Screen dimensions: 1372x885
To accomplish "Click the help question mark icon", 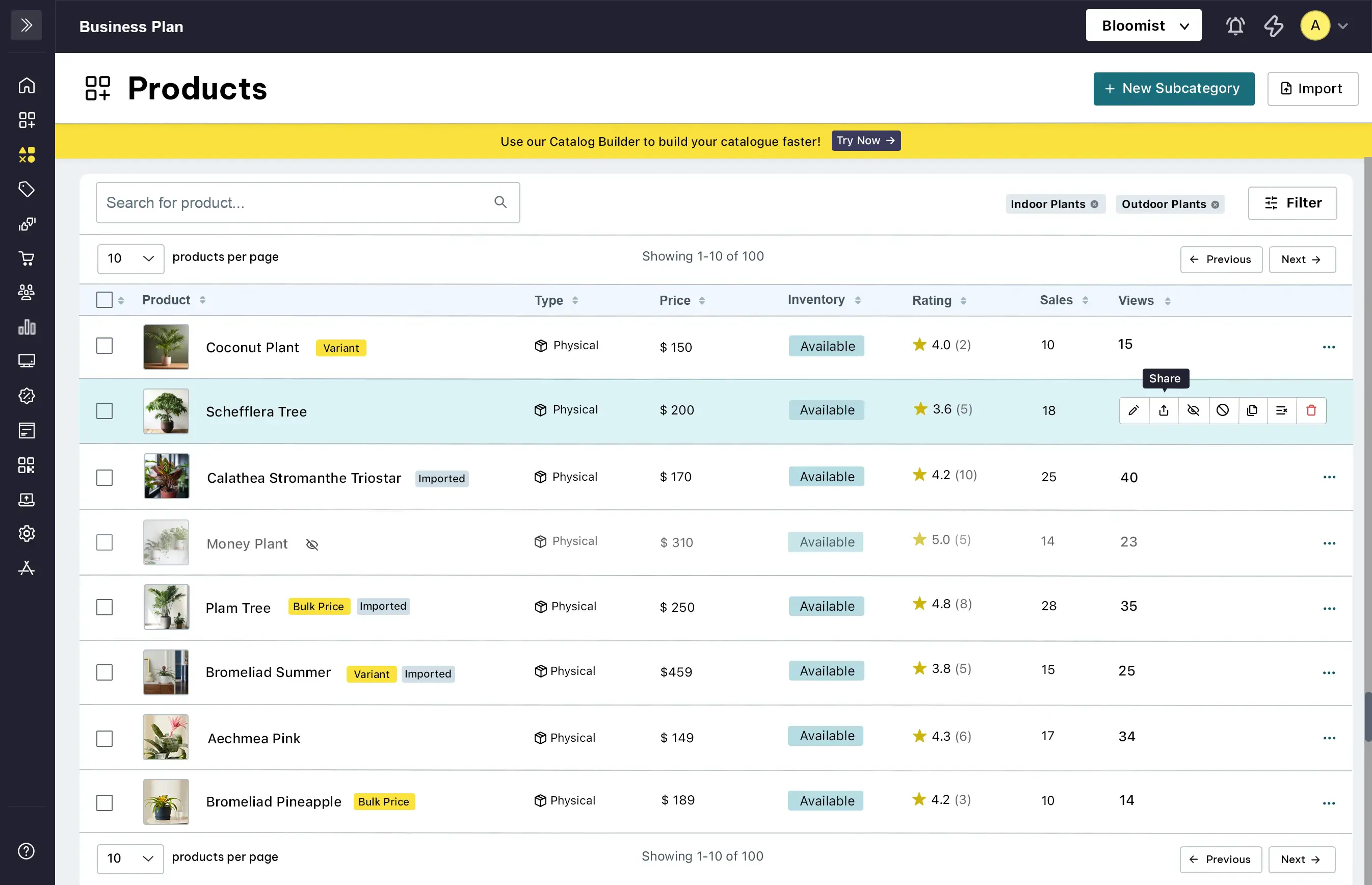I will [27, 851].
